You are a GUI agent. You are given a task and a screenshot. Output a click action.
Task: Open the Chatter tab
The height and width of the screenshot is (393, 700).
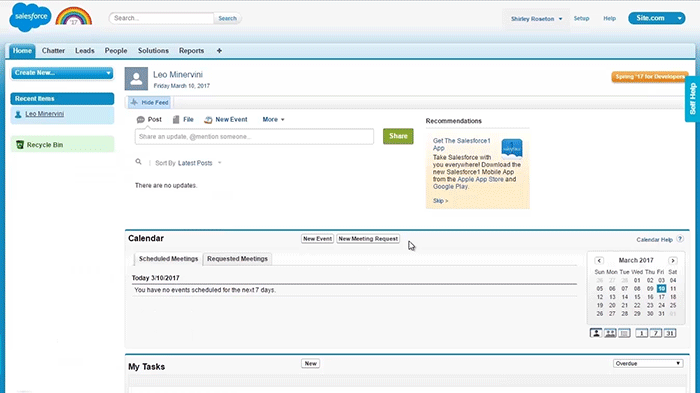53,51
